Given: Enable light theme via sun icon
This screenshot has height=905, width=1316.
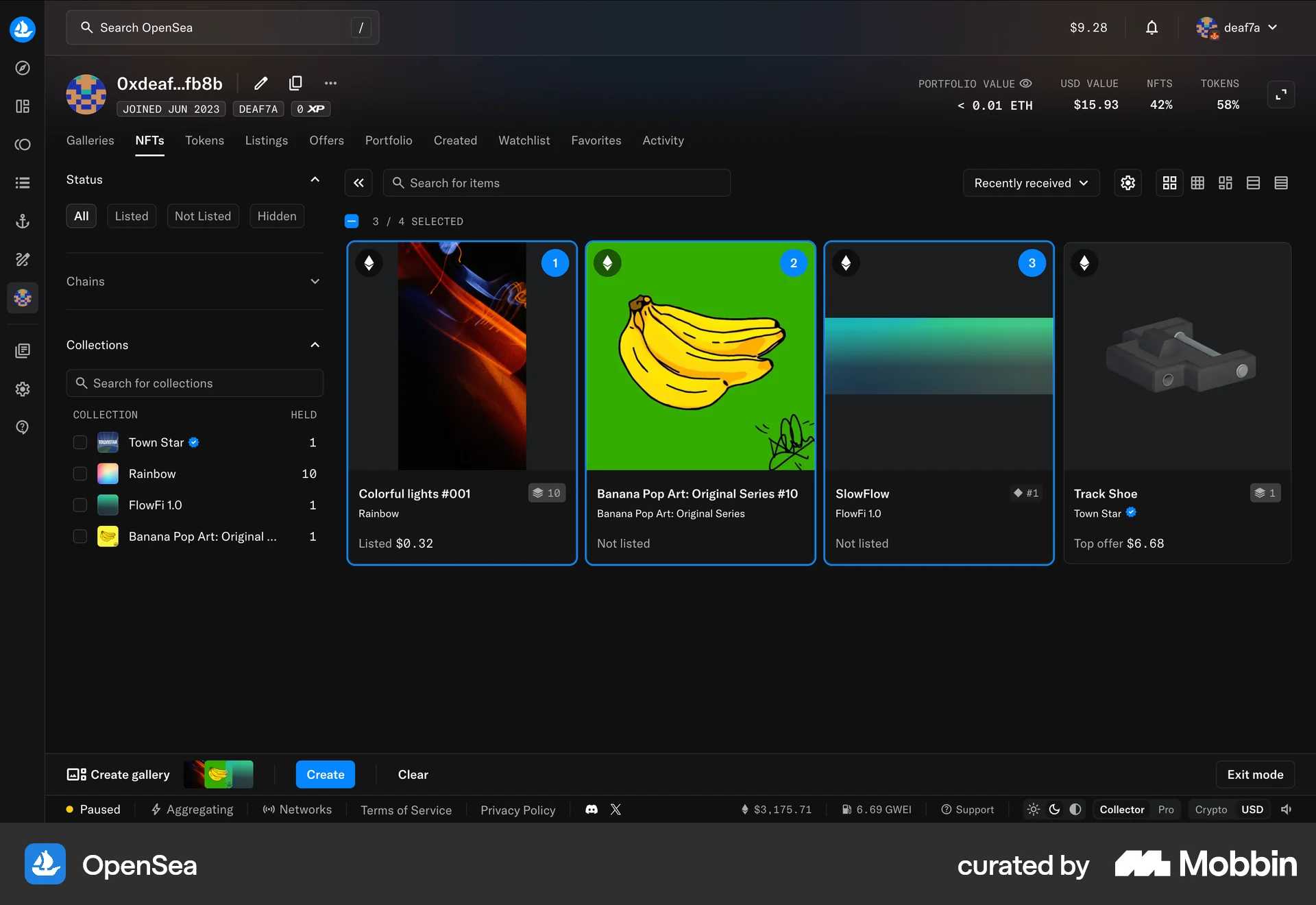Looking at the screenshot, I should (x=1034, y=810).
